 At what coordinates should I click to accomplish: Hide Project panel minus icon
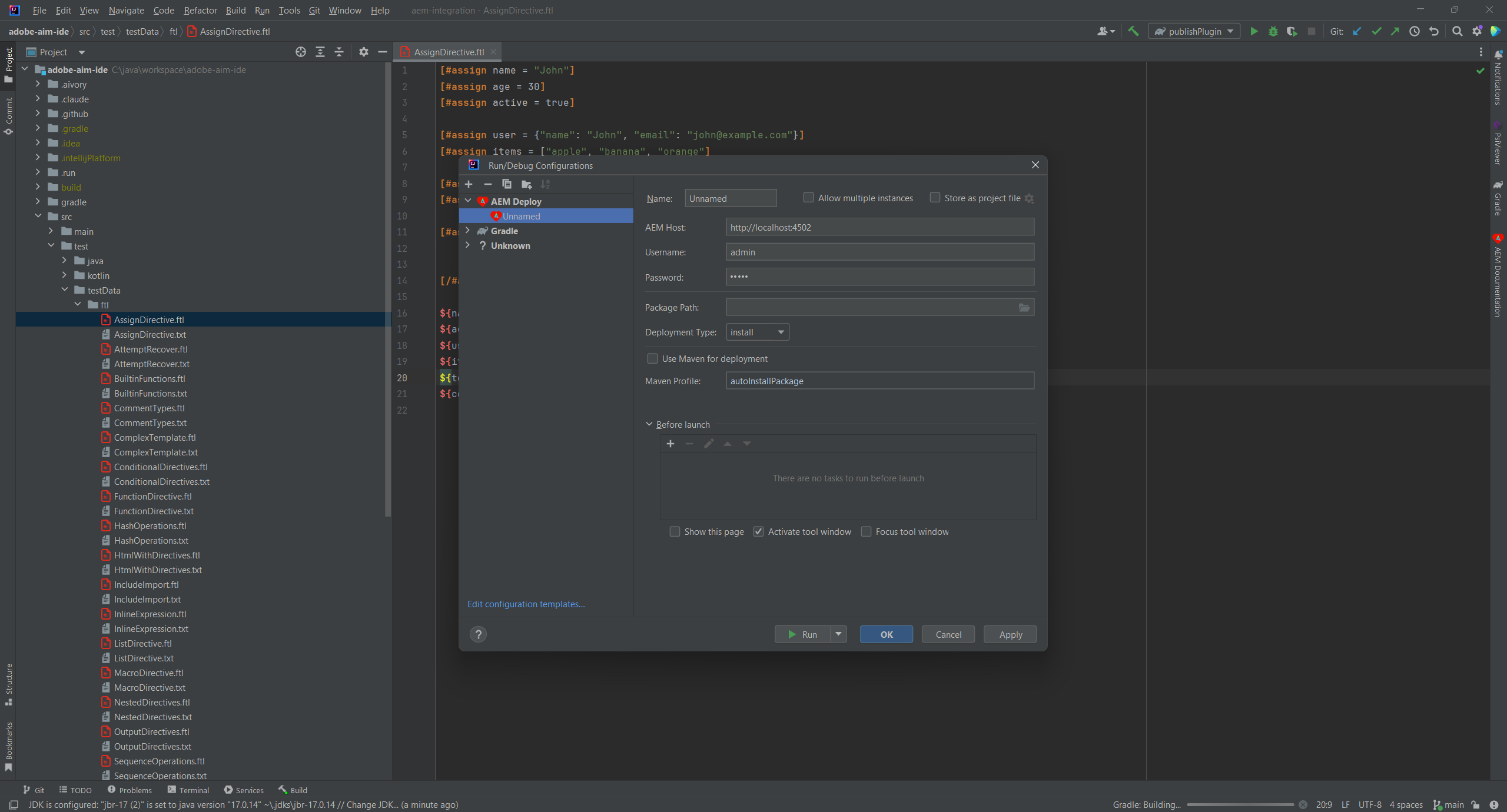click(383, 52)
